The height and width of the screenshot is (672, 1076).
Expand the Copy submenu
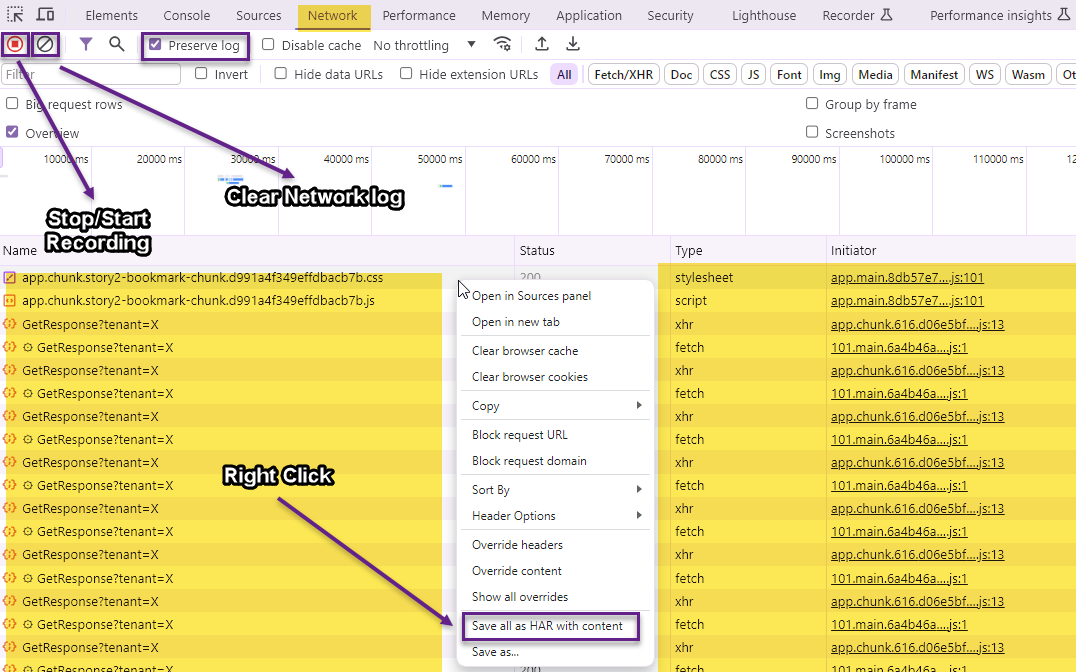555,406
